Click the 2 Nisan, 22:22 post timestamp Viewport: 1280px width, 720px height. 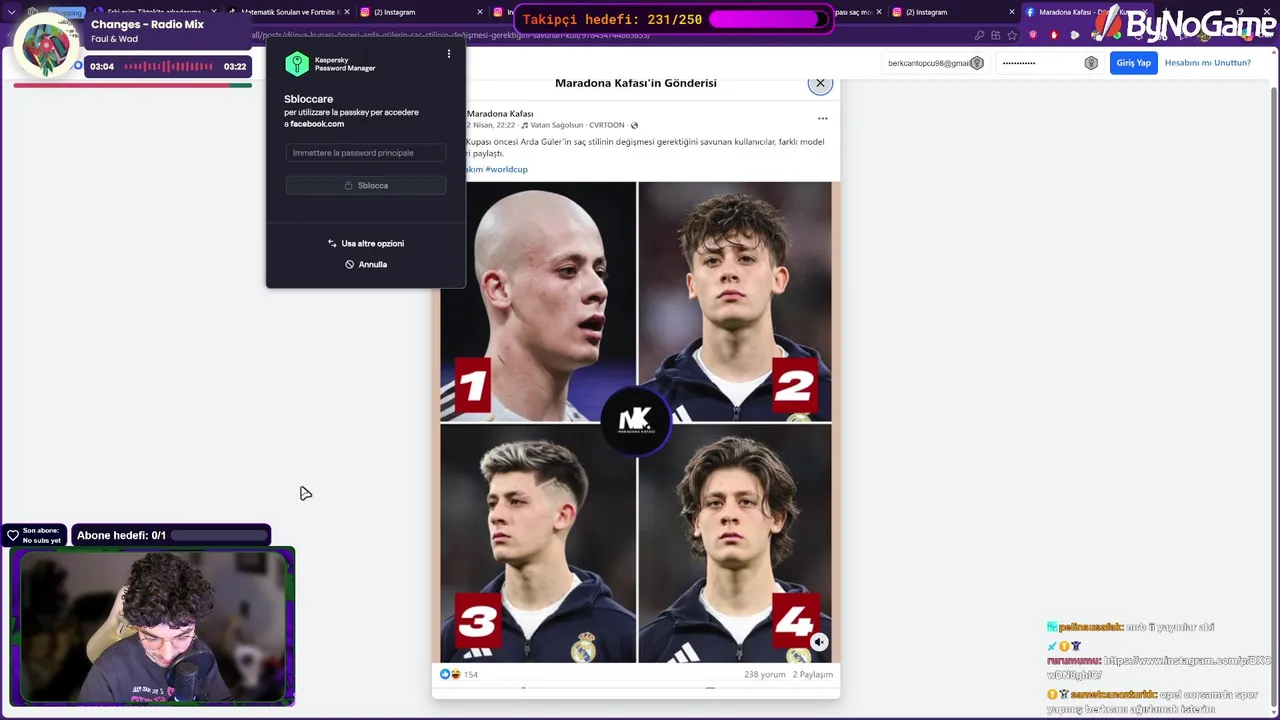click(x=490, y=125)
